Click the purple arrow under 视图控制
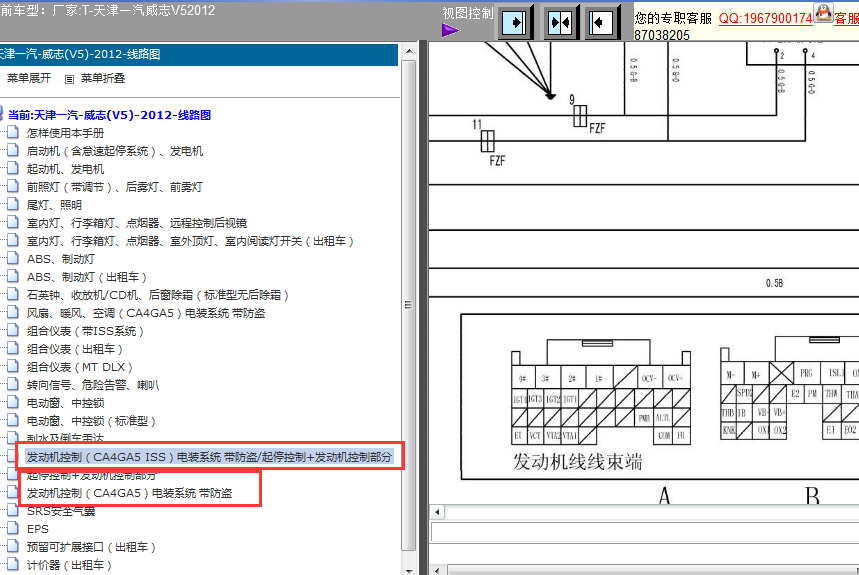The image size is (859, 575). coord(450,30)
